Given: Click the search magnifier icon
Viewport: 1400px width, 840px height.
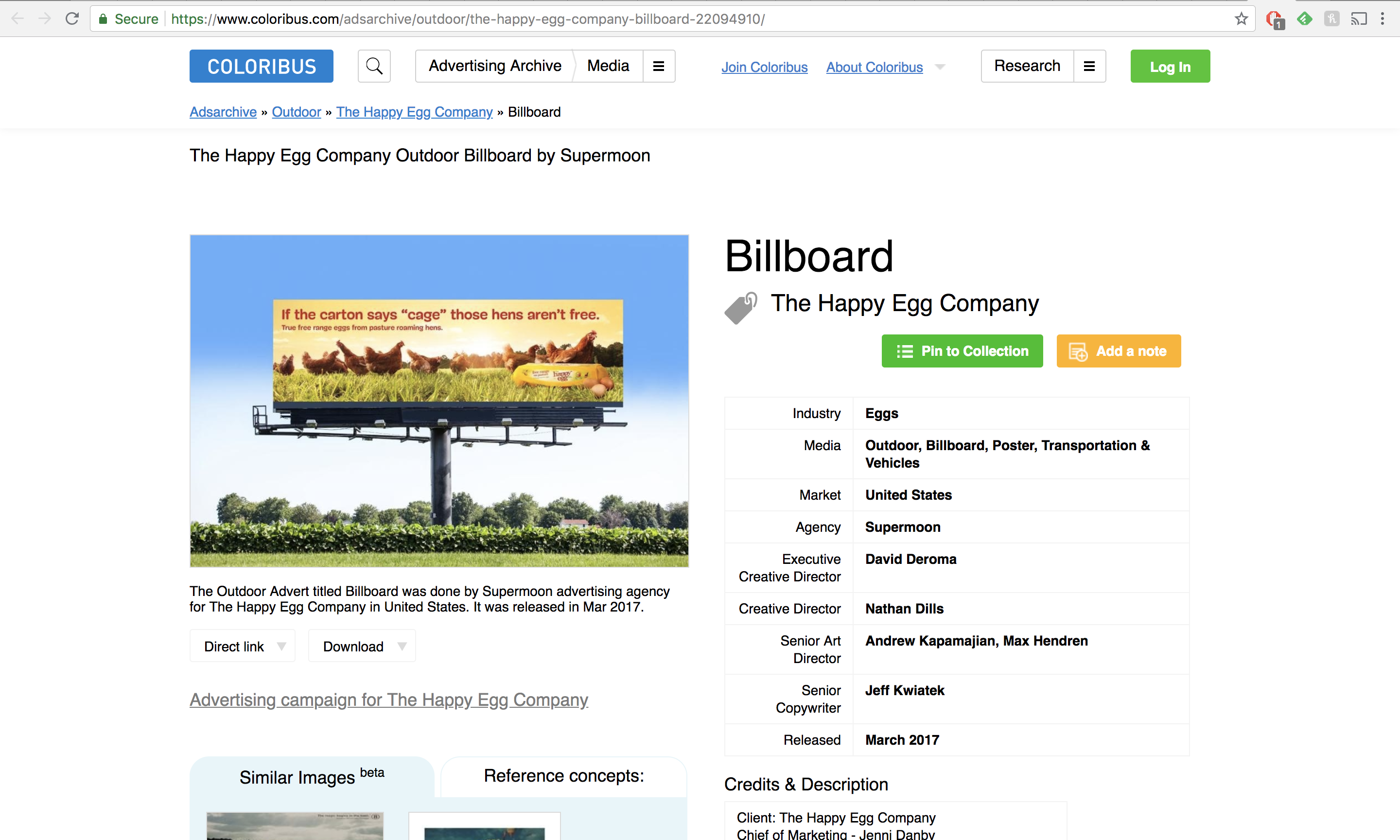Looking at the screenshot, I should tap(374, 66).
